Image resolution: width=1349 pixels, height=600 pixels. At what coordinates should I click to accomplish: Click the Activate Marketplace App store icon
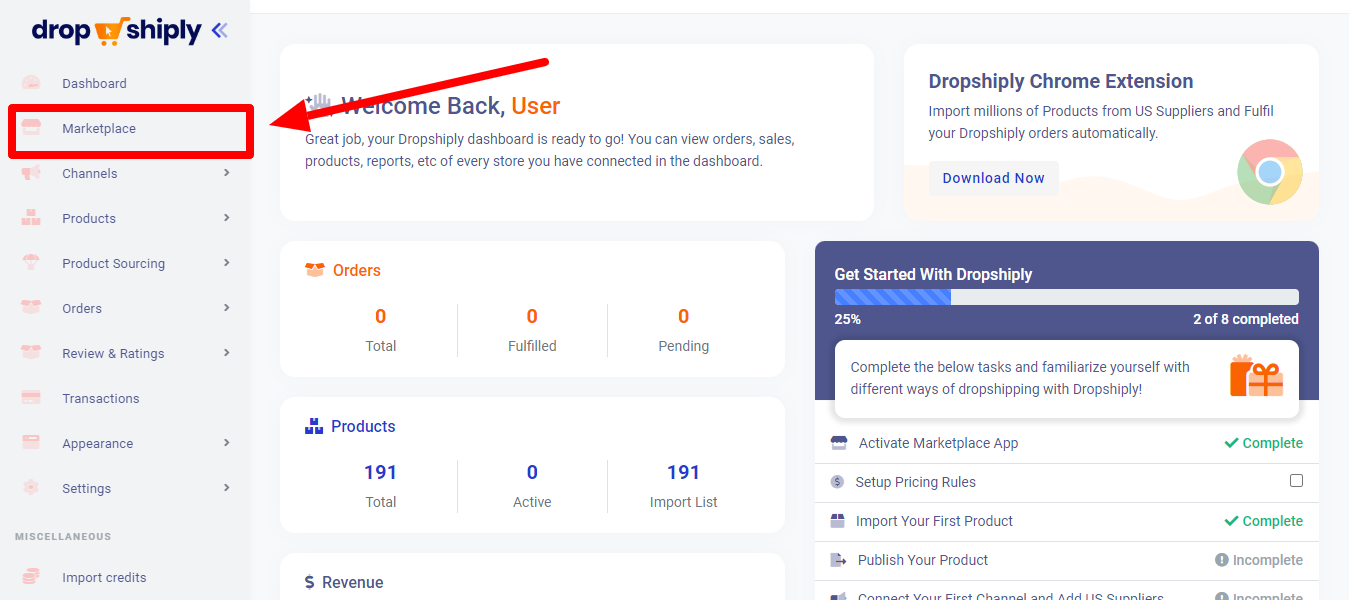pos(839,443)
